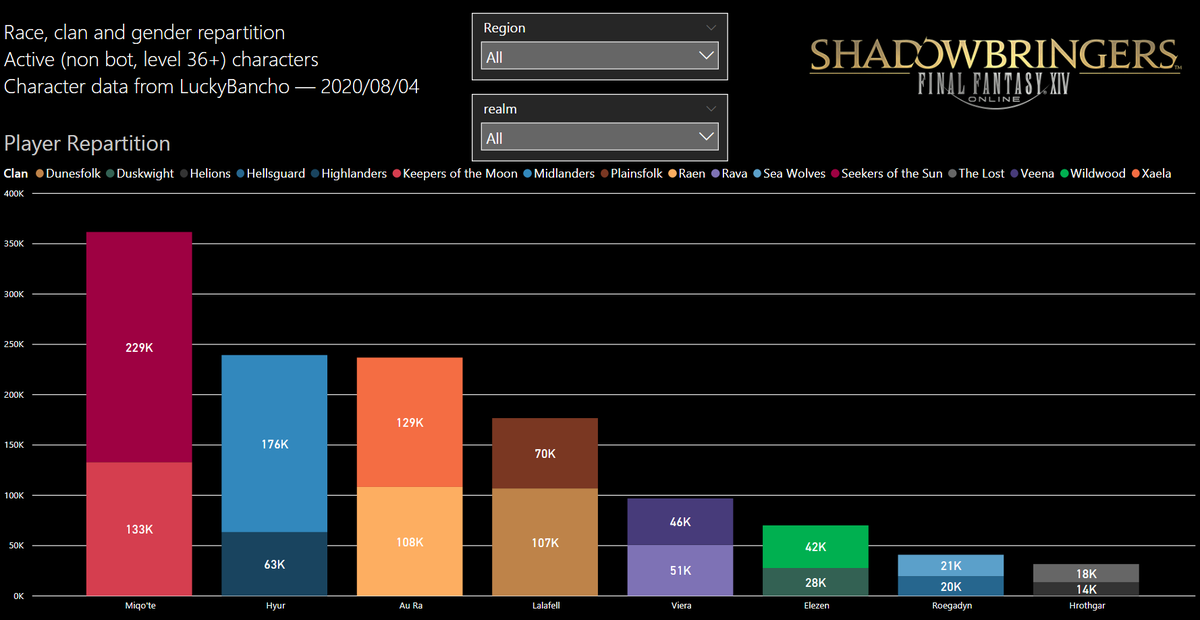Select Seekers of the Sun legend entry
This screenshot has width=1200, height=620.
tap(886, 174)
